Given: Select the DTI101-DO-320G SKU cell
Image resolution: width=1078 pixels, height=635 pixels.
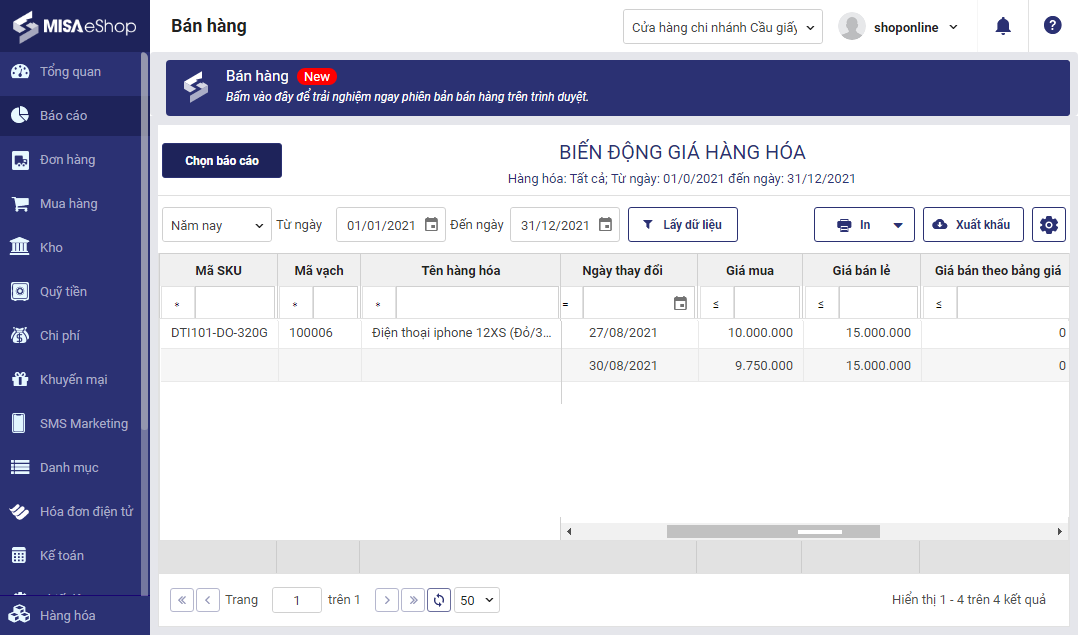Looking at the screenshot, I should (219, 333).
